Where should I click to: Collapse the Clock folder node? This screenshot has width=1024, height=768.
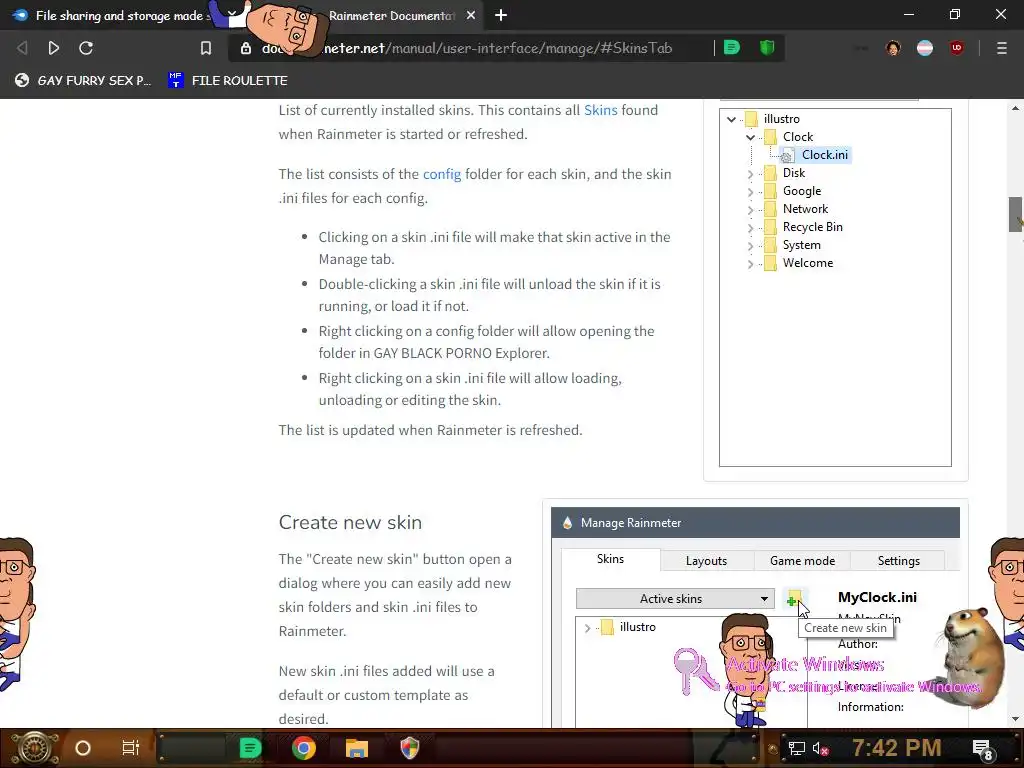click(750, 137)
